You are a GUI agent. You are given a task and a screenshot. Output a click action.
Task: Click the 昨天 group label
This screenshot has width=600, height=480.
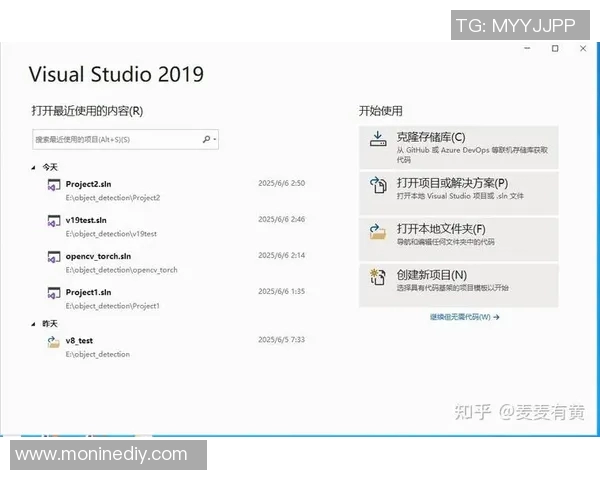50,324
